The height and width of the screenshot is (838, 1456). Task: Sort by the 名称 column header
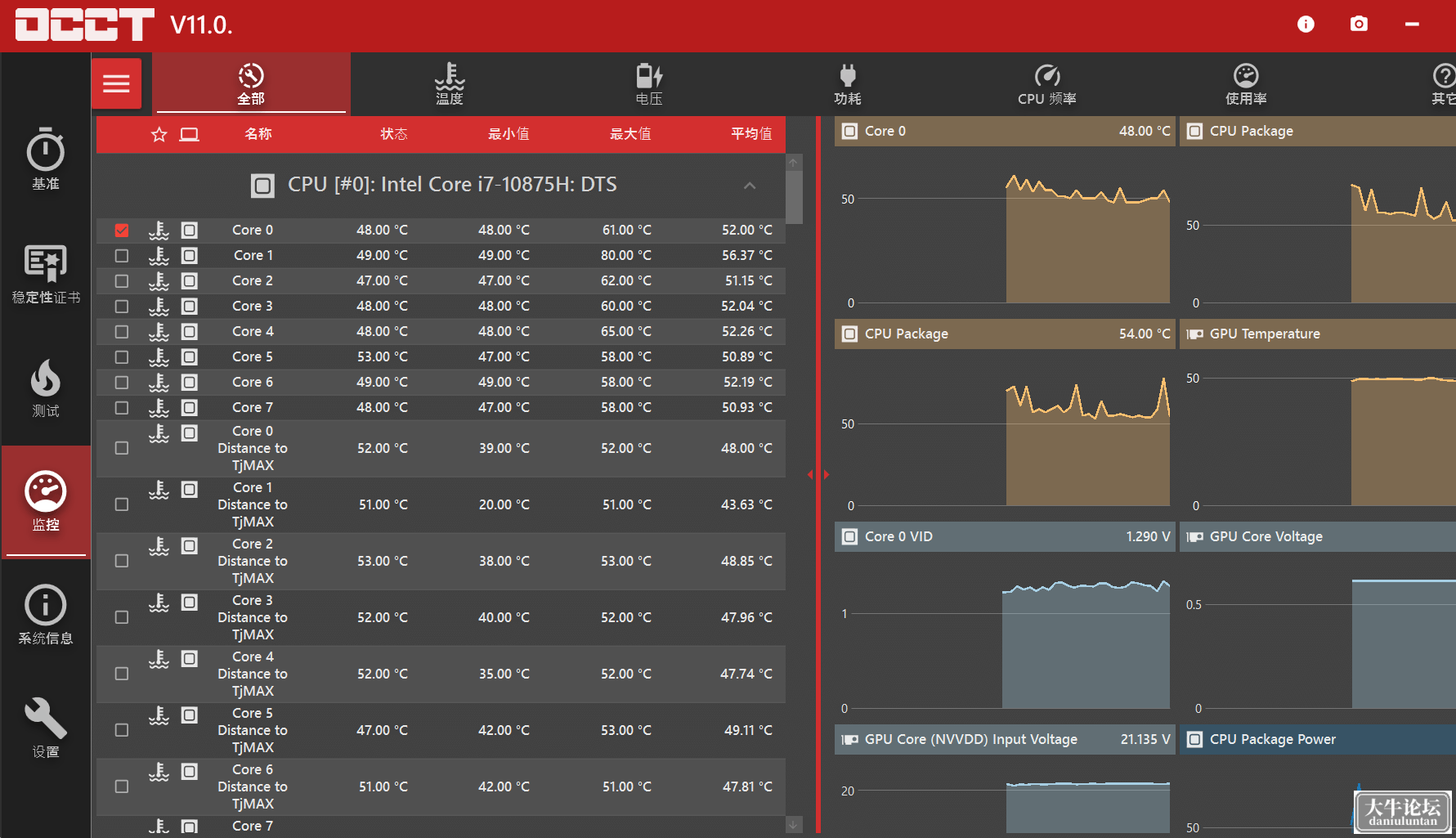point(258,134)
